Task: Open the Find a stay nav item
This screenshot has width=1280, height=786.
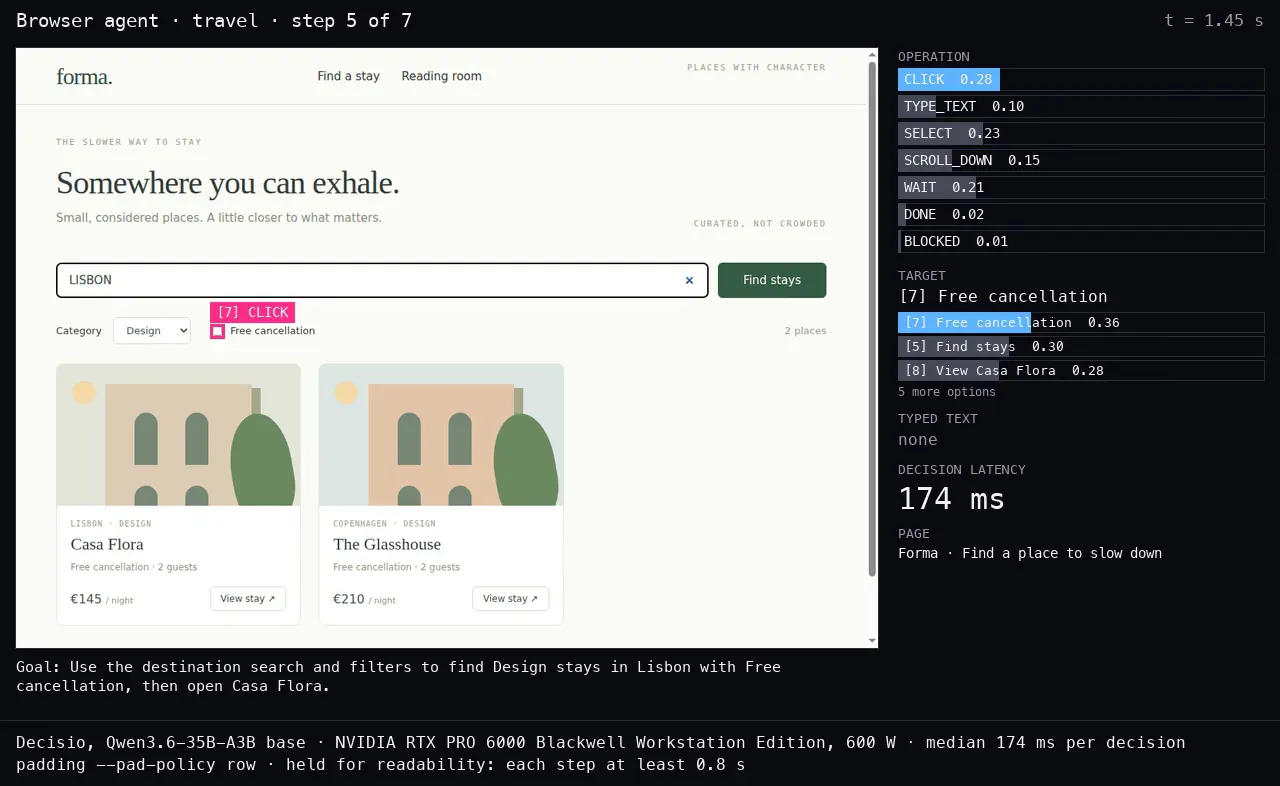Action: 348,76
